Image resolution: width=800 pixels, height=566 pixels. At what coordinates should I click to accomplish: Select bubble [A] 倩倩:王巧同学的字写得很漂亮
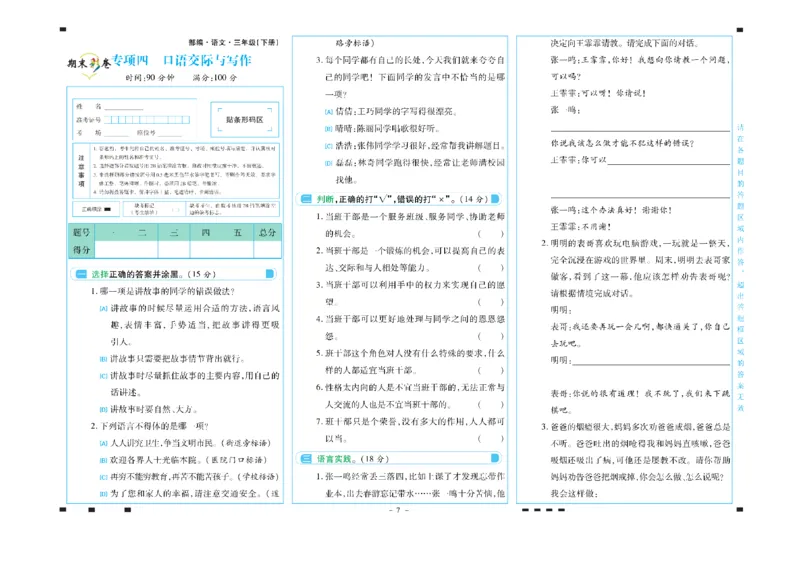point(329,112)
